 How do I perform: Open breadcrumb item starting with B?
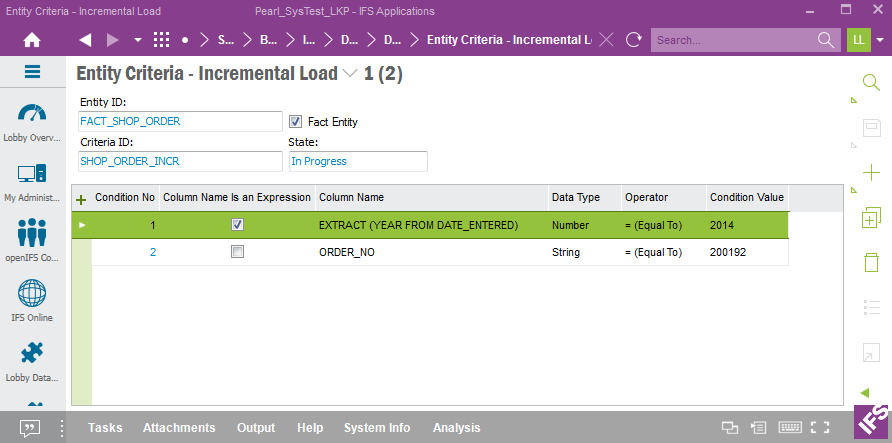[x=267, y=40]
